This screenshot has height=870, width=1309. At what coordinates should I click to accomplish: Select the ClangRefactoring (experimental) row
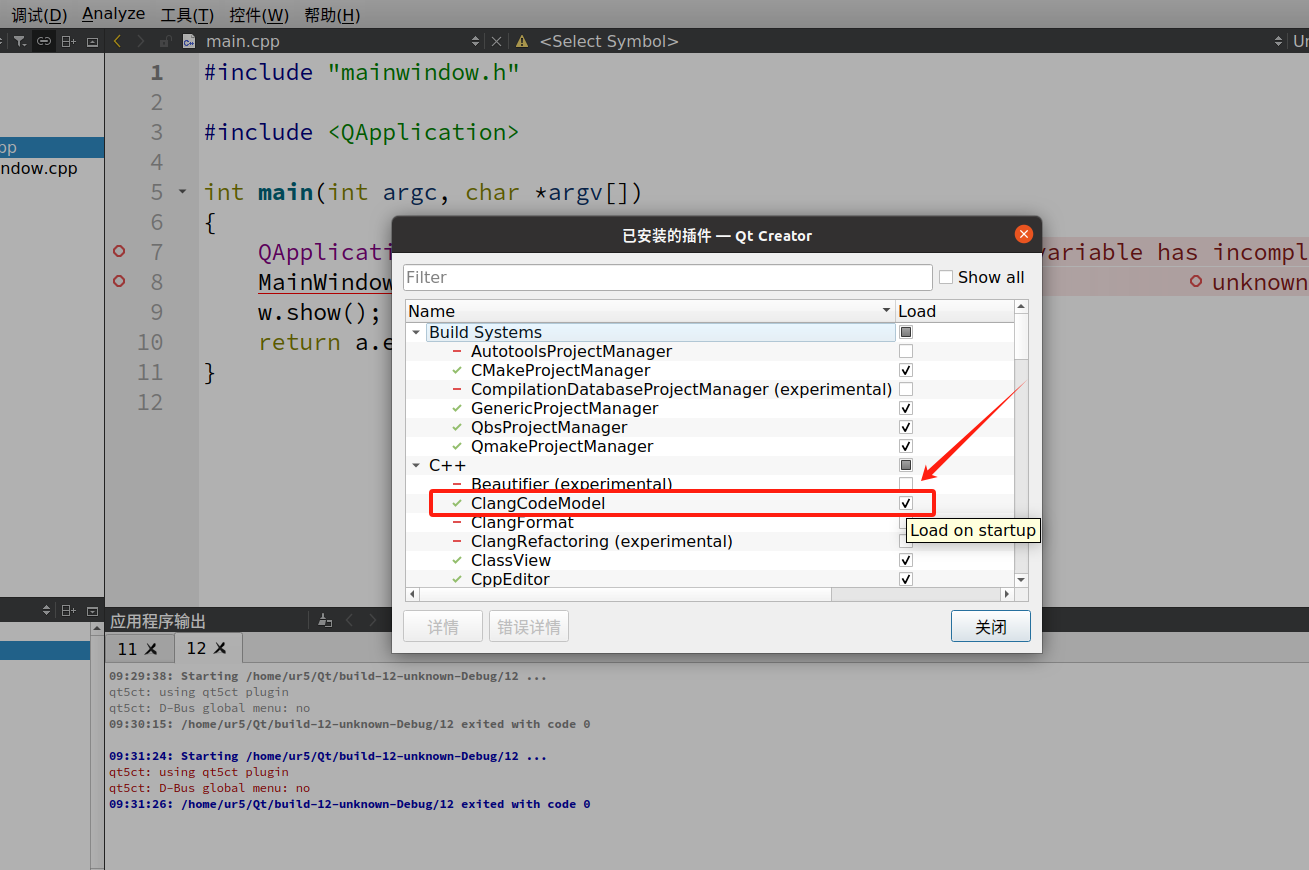[602, 541]
